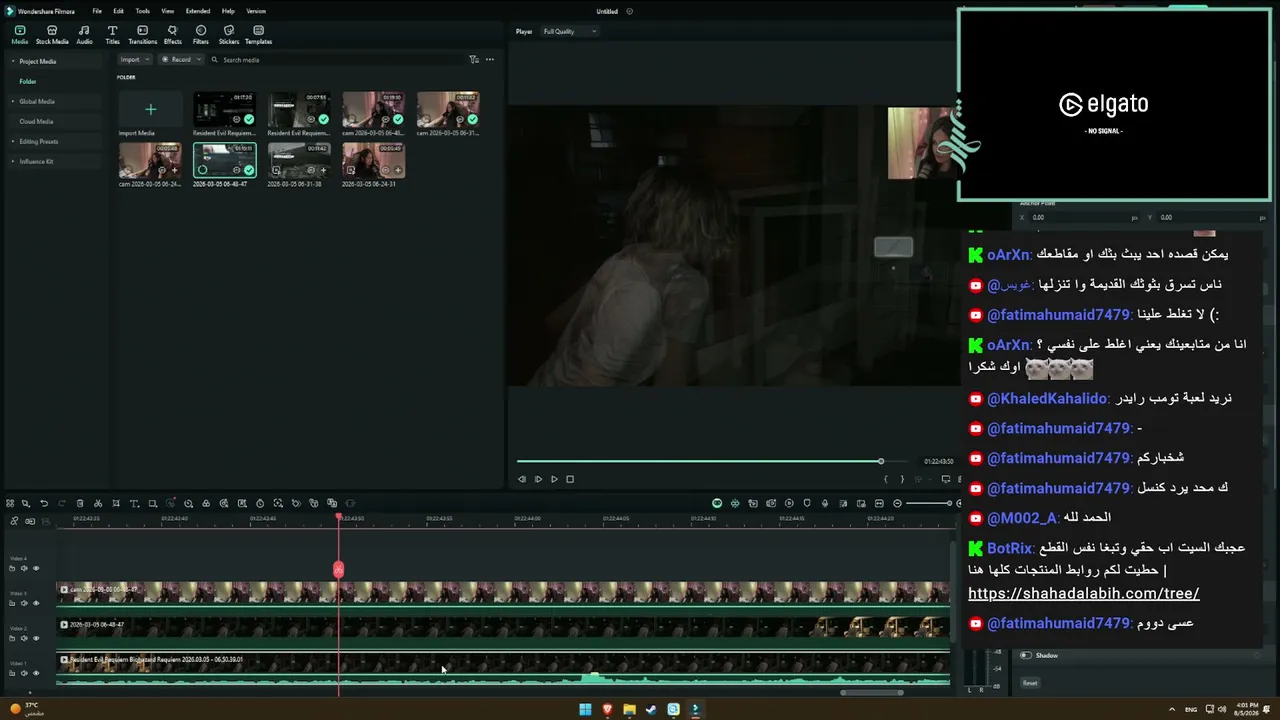Open the Stickers tab

pyautogui.click(x=229, y=35)
